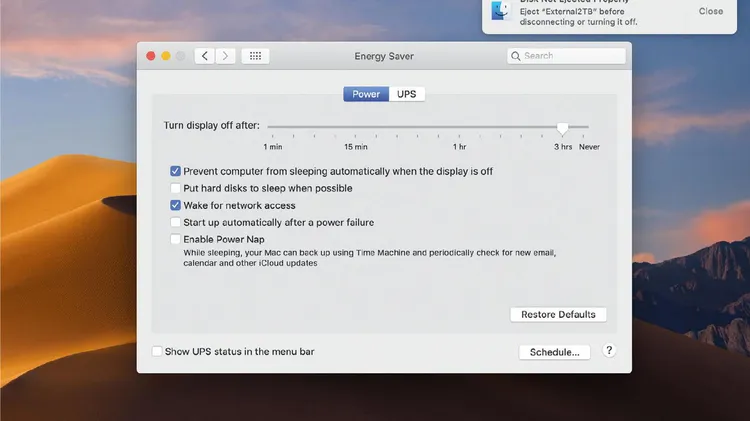Go forward with the right chevron button
This screenshot has width=750, height=421.
[x=225, y=56]
